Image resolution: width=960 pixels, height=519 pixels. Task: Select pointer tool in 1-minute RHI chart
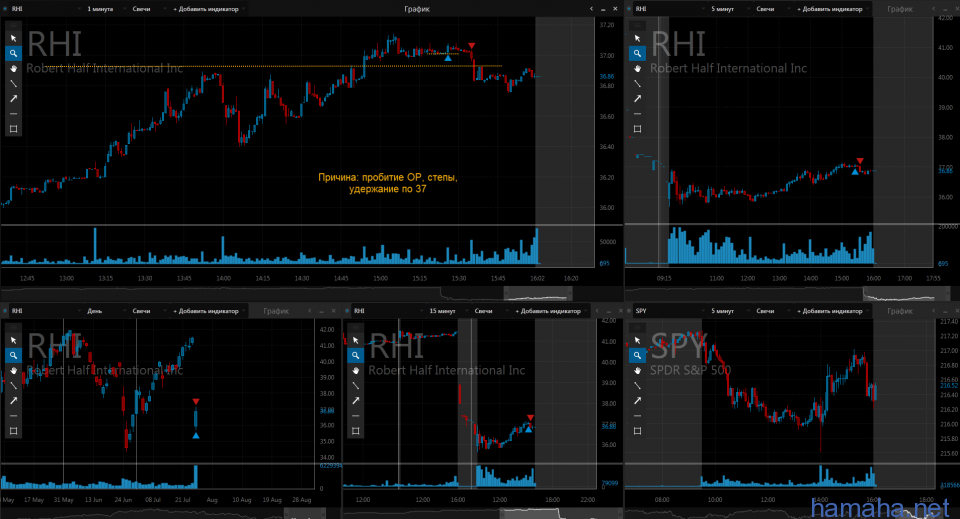[x=13, y=38]
